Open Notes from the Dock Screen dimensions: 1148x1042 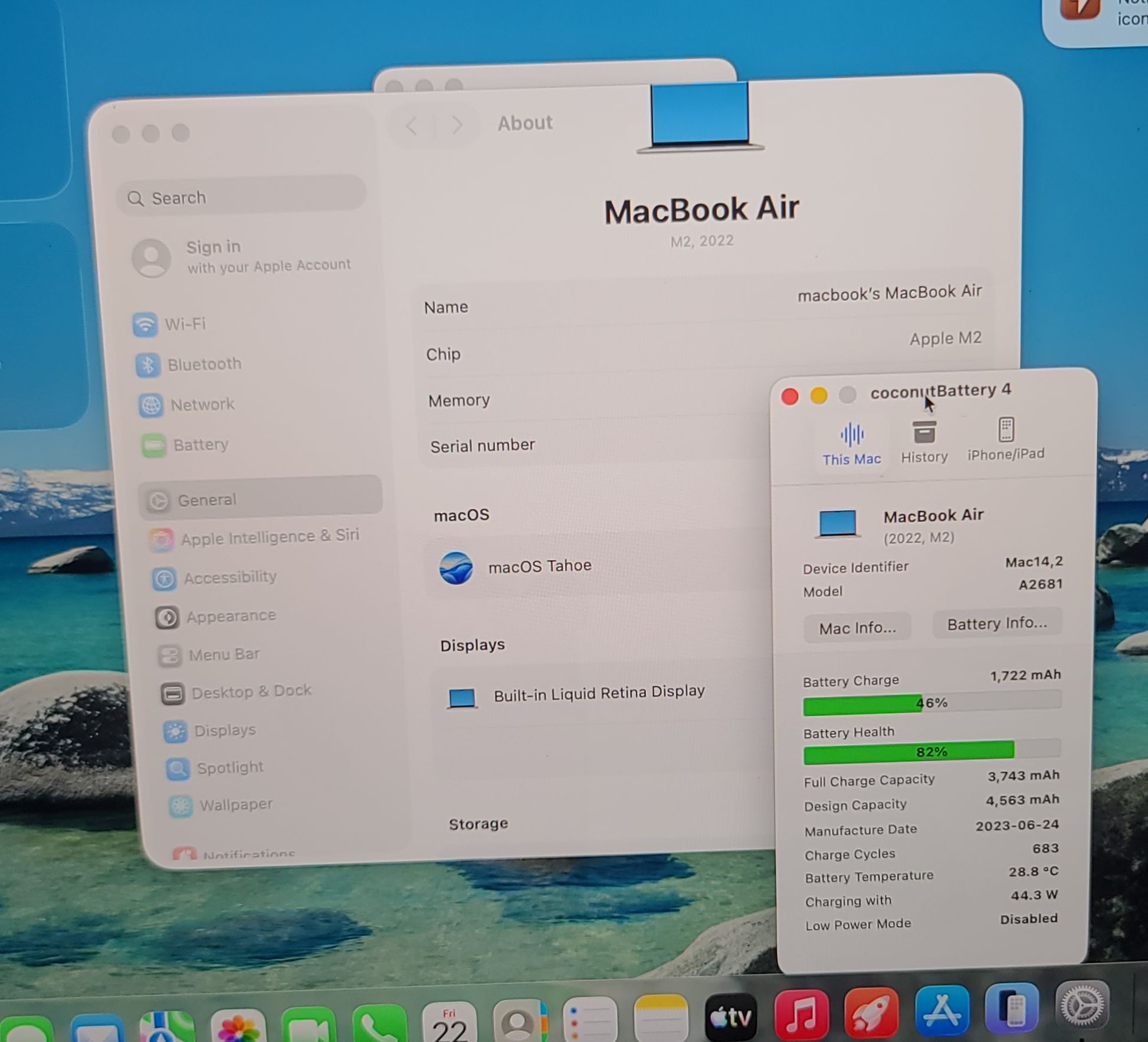(660, 1019)
